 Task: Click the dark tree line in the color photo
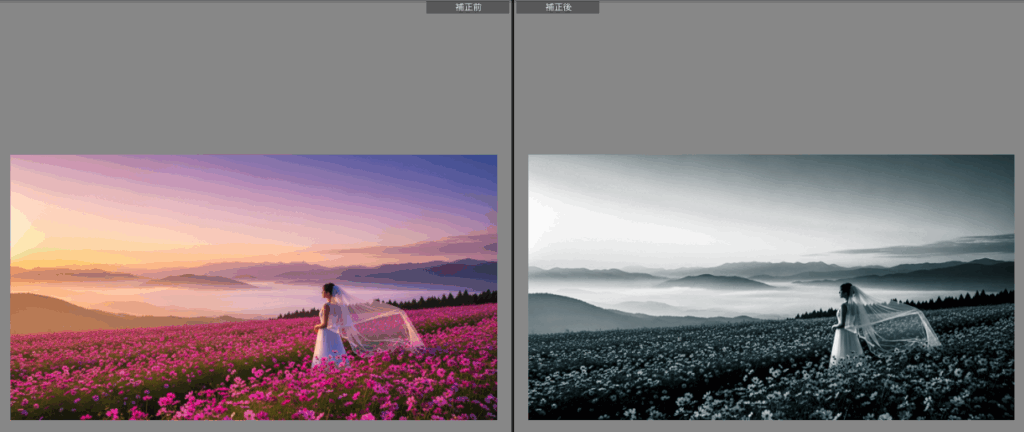(450, 298)
